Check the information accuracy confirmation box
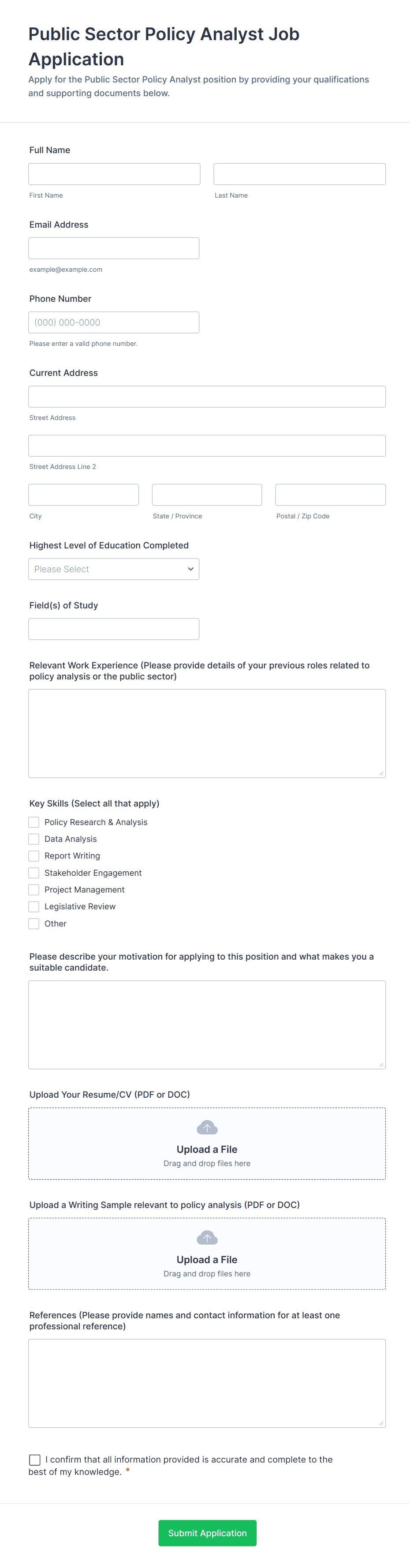 point(35,1459)
